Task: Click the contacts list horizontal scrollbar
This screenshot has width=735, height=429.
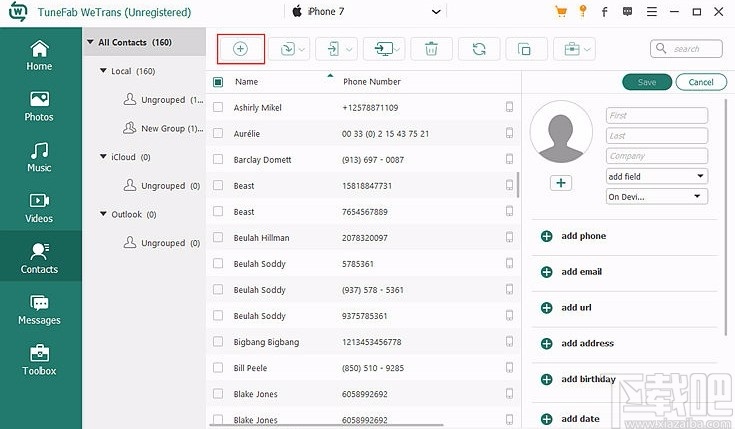Action: [x=326, y=426]
